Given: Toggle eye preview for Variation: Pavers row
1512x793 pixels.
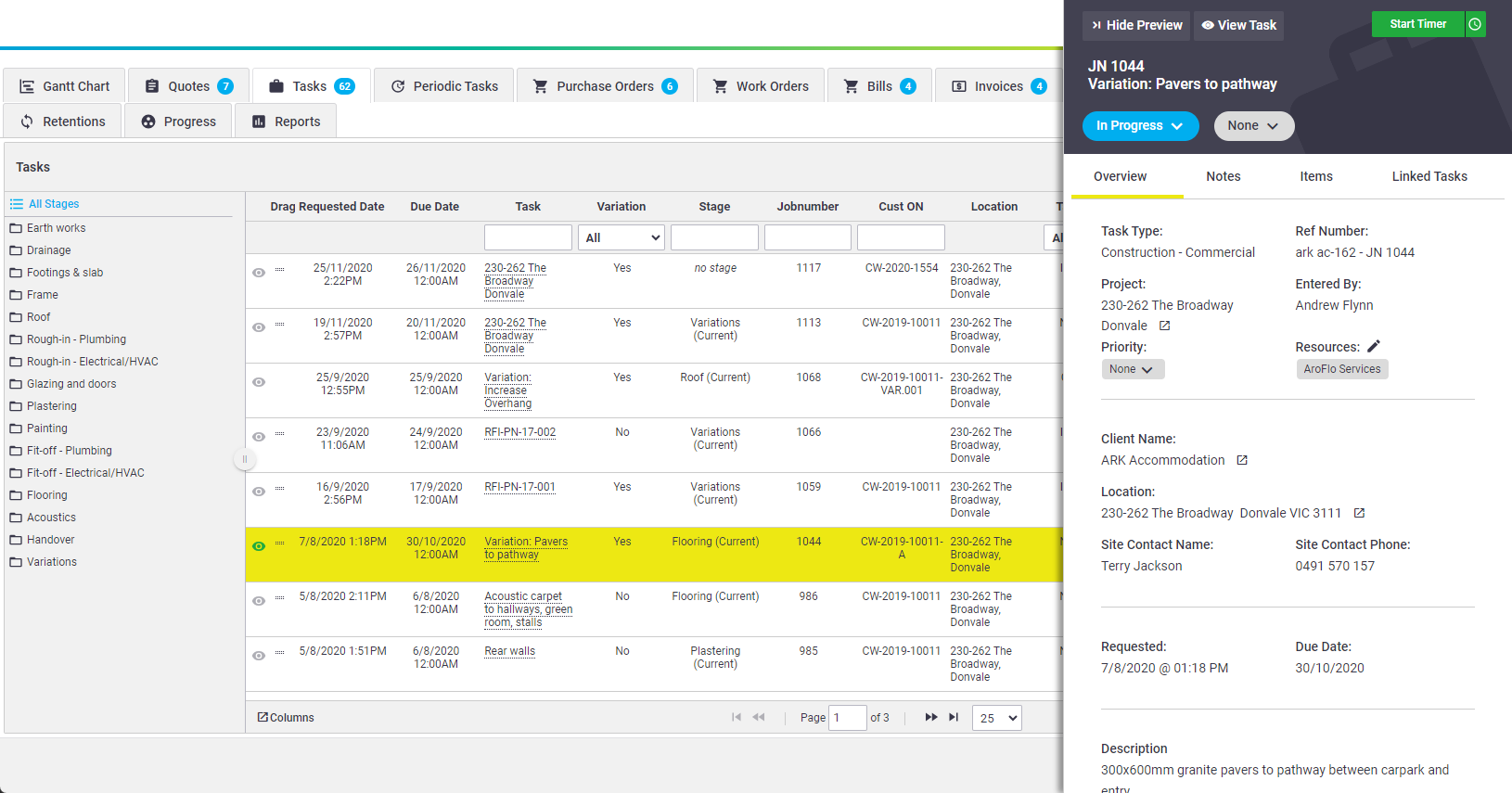Looking at the screenshot, I should click(259, 546).
